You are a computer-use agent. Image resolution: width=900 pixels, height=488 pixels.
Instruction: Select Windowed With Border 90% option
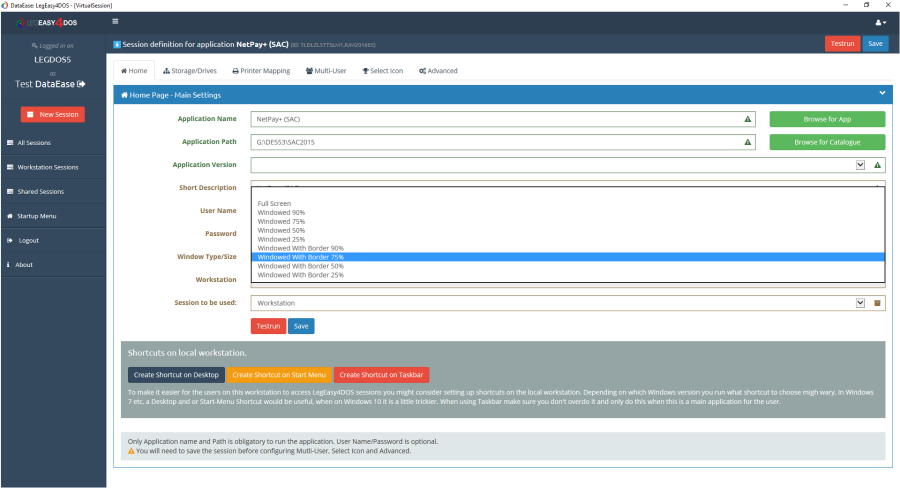(568, 248)
